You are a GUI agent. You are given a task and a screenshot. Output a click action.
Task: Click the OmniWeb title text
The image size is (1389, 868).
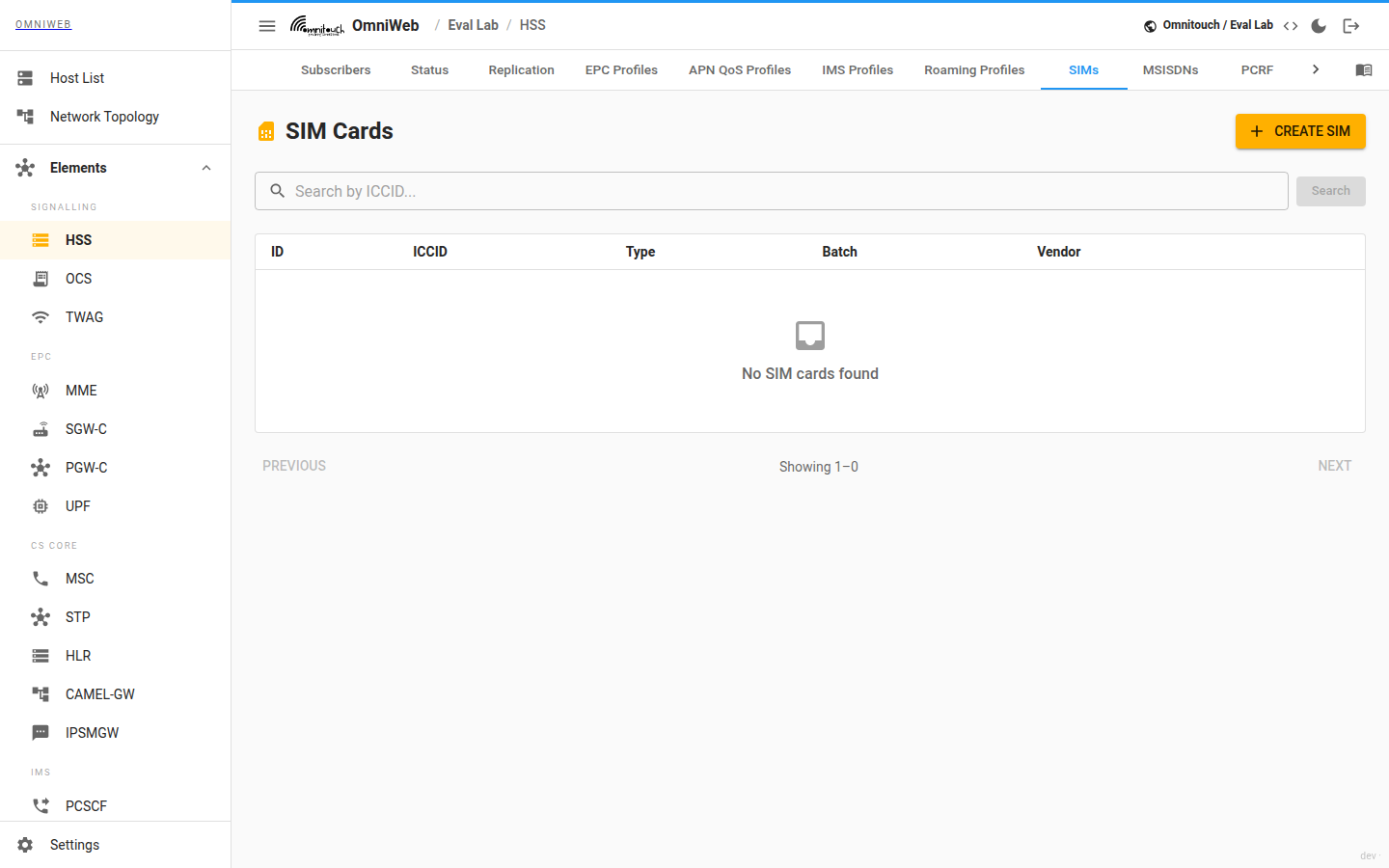tap(385, 26)
